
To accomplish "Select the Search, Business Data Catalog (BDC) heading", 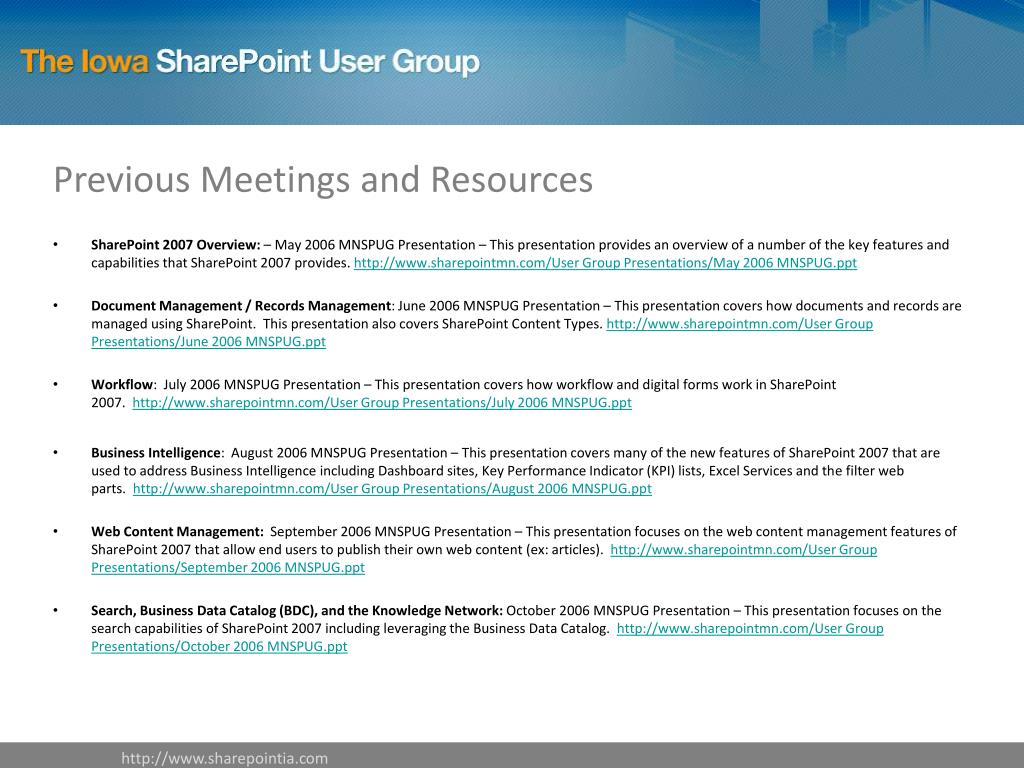I will point(297,611).
